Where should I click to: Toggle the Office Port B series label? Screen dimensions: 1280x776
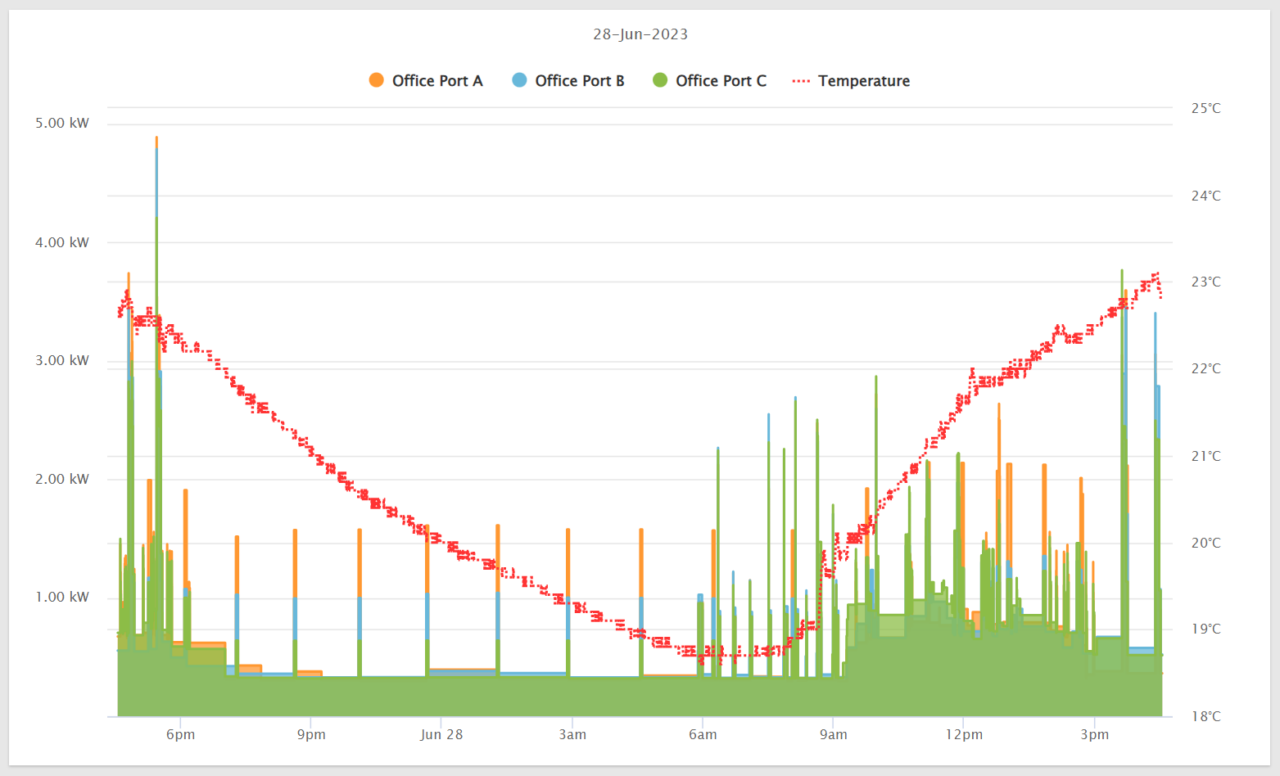tap(579, 81)
